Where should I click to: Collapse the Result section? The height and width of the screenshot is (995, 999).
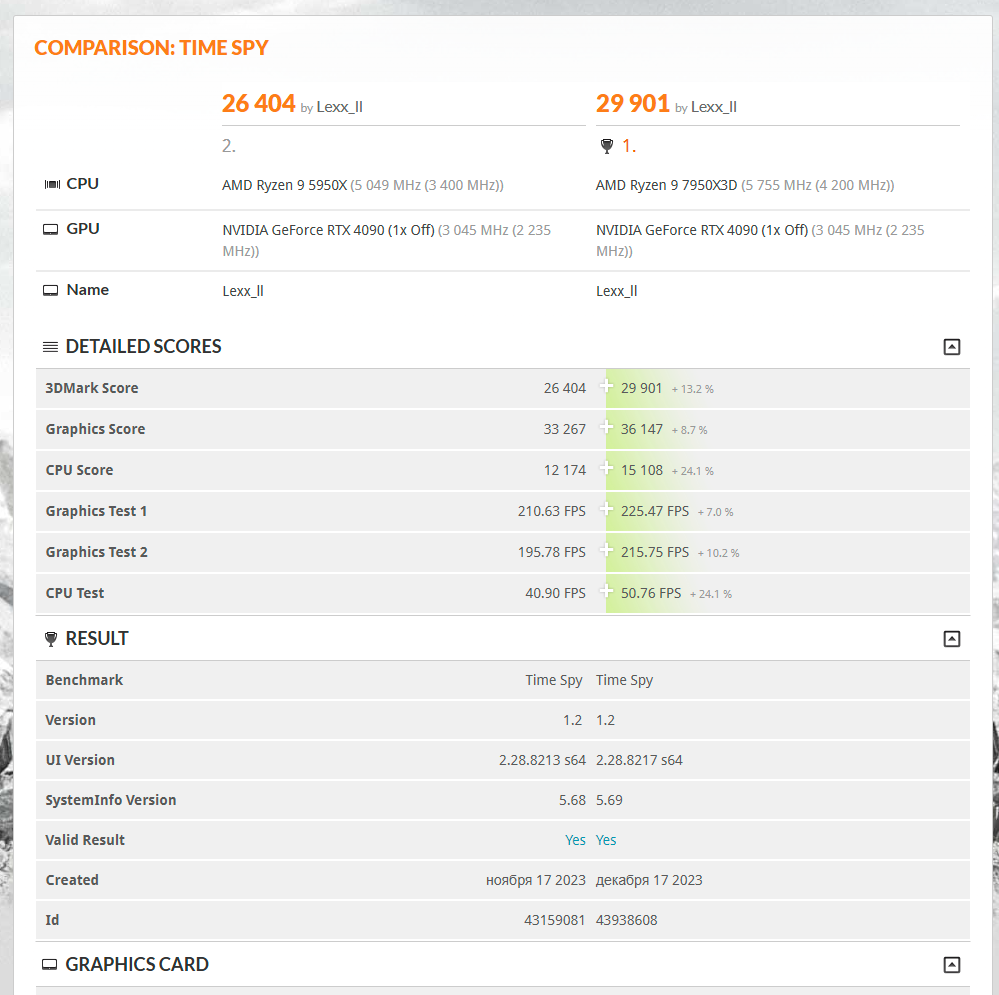point(951,639)
